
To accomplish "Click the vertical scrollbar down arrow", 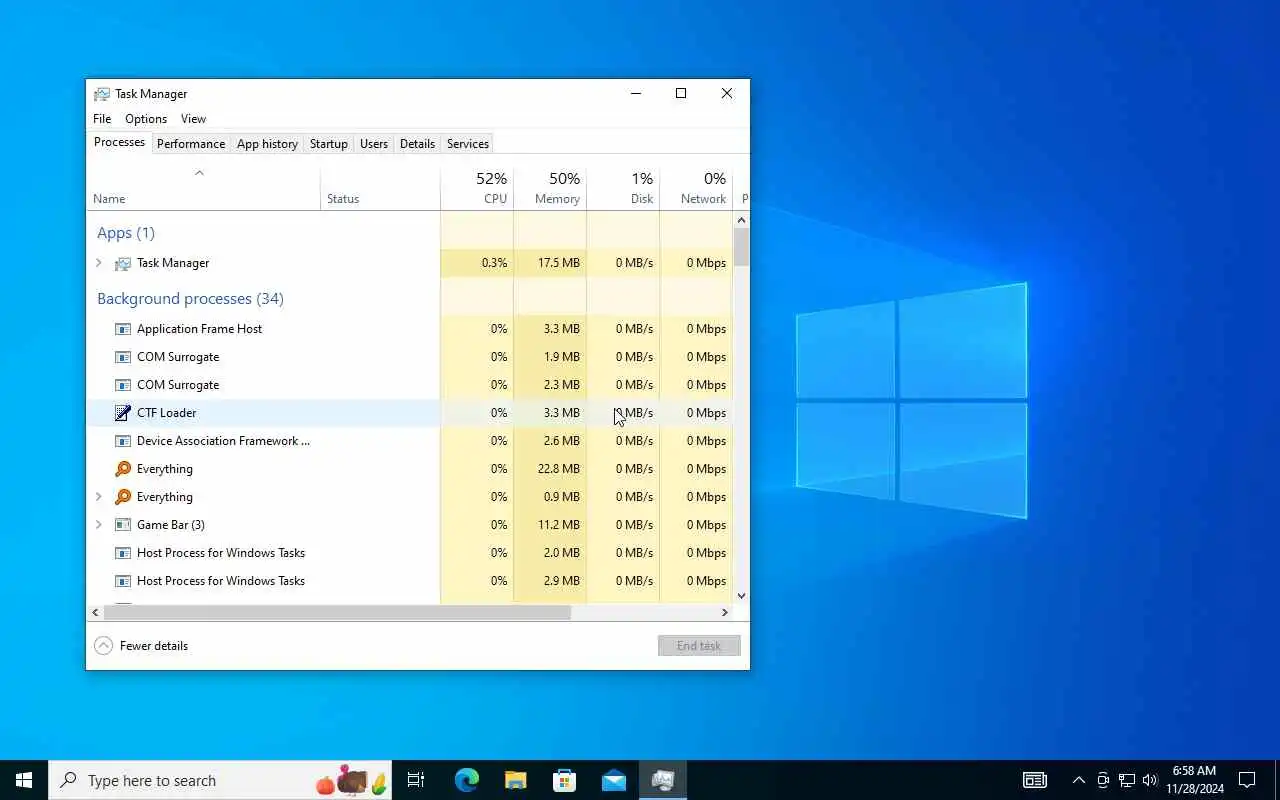I will pyautogui.click(x=741, y=596).
